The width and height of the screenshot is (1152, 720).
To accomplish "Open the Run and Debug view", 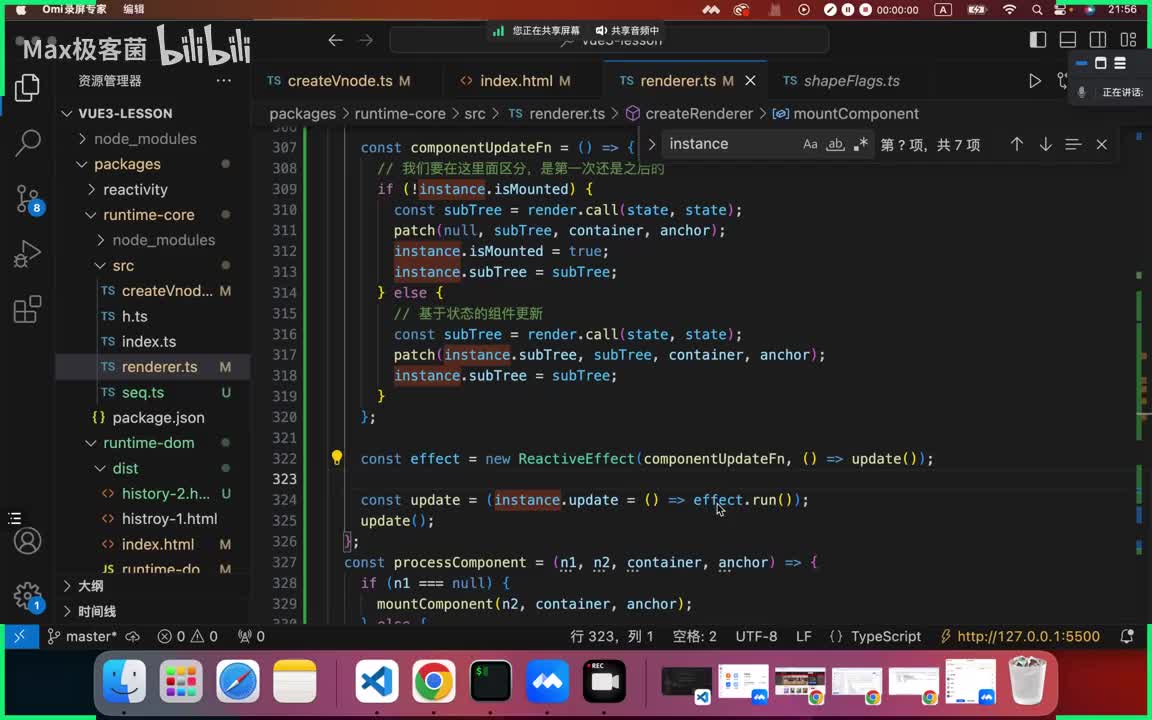I will point(27,254).
